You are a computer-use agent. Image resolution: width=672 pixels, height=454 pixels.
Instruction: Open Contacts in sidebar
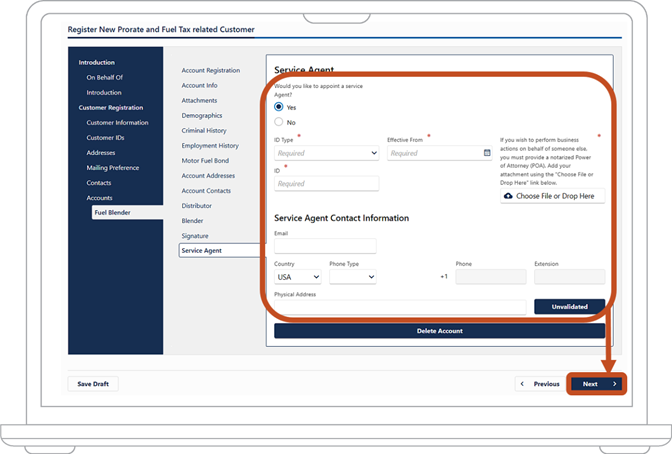pos(99,183)
